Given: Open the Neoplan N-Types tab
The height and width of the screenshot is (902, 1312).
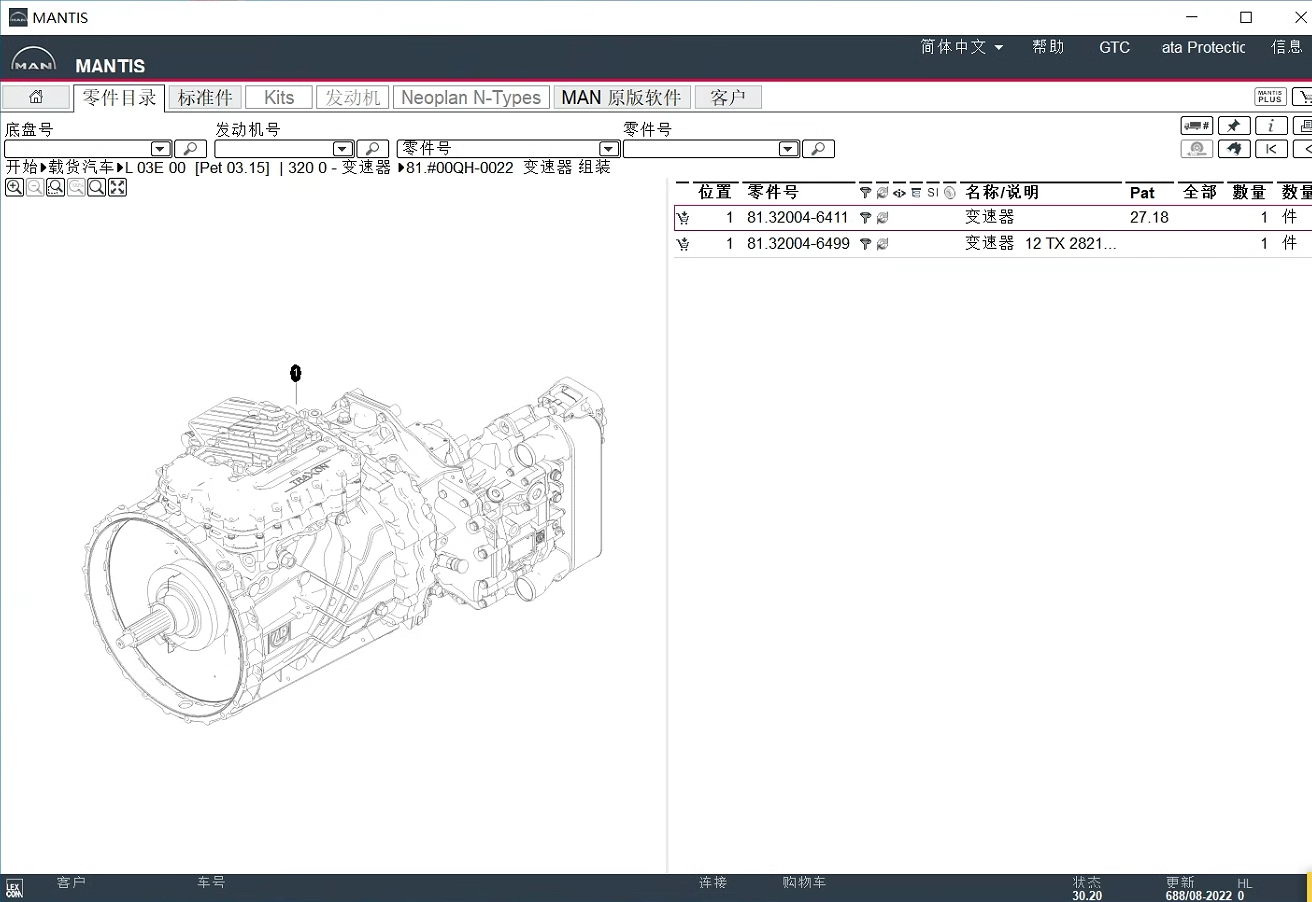Looking at the screenshot, I should pyautogui.click(x=471, y=97).
